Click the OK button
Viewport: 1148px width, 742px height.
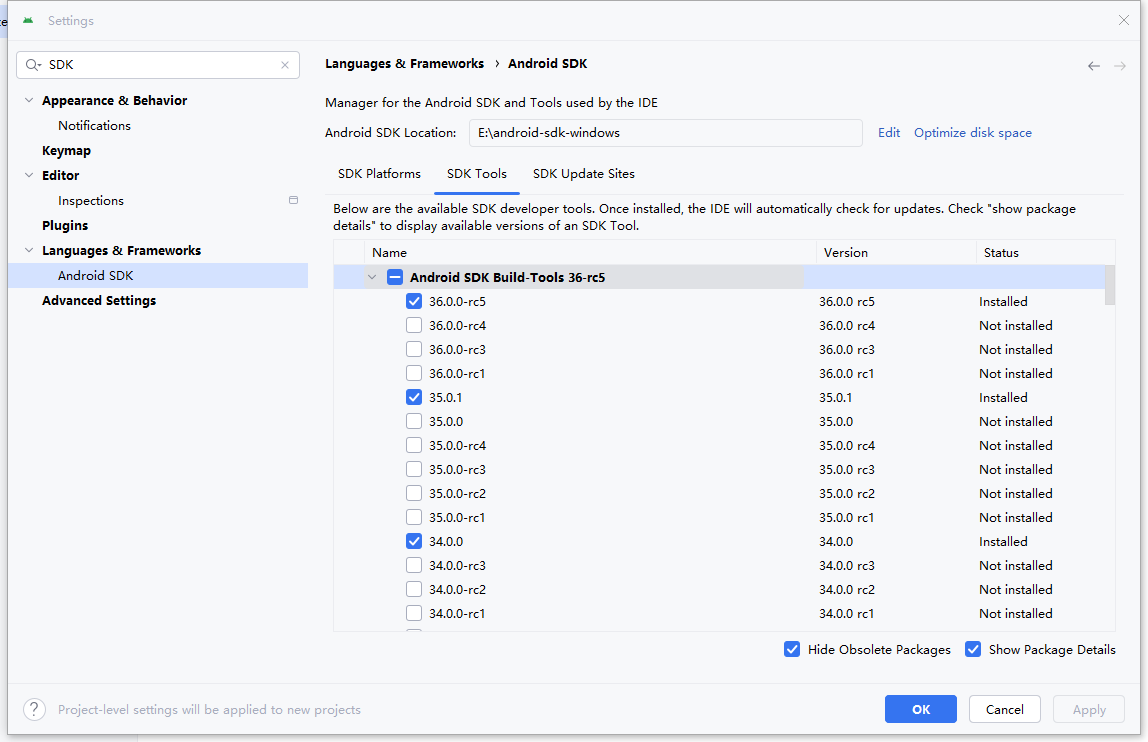pyautogui.click(x=920, y=709)
